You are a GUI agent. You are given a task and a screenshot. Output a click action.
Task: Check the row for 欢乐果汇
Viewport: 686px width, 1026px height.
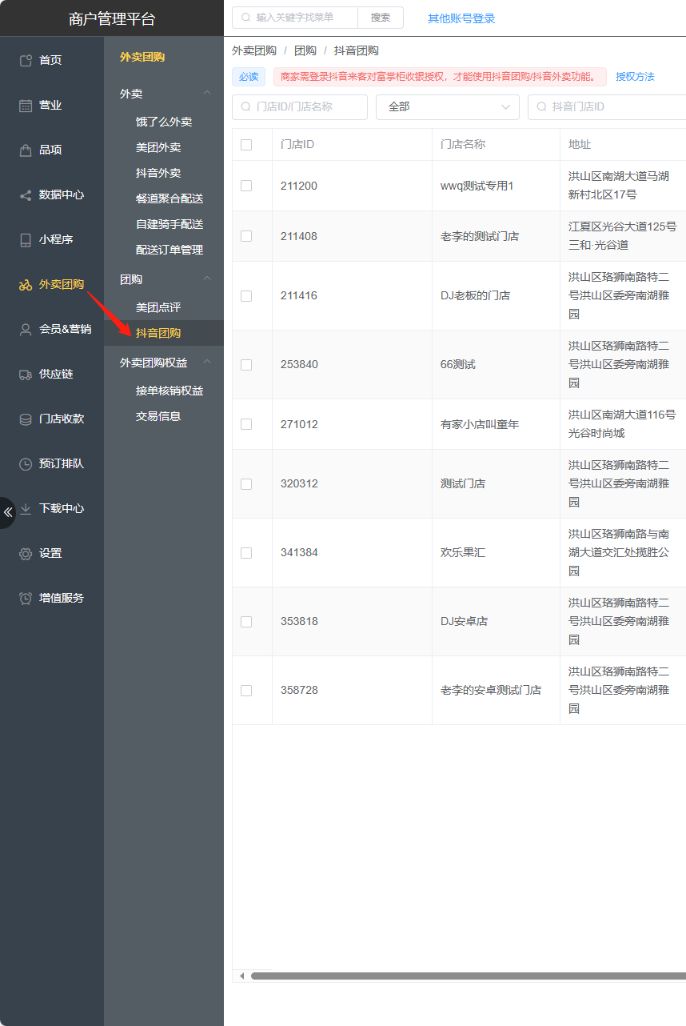coord(246,553)
